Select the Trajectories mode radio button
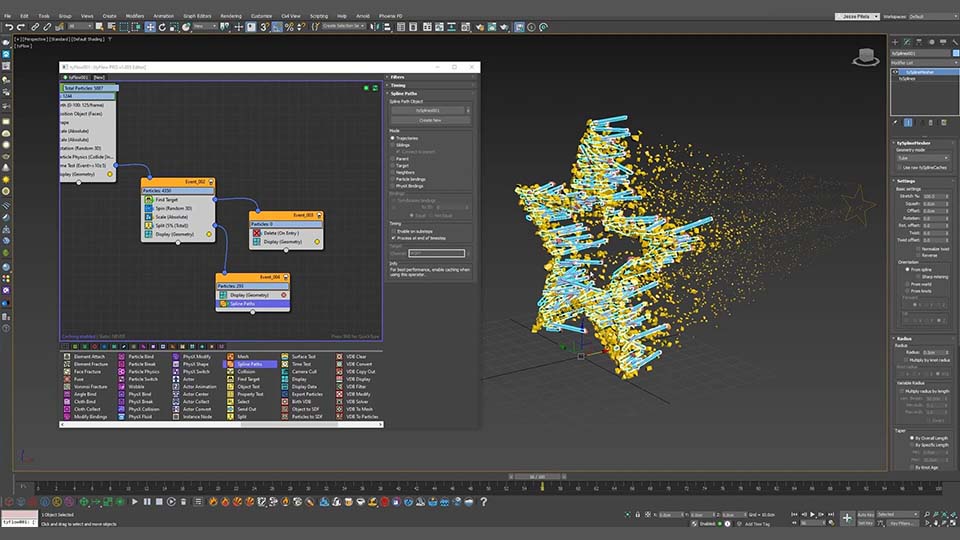The image size is (960, 540). pos(393,138)
